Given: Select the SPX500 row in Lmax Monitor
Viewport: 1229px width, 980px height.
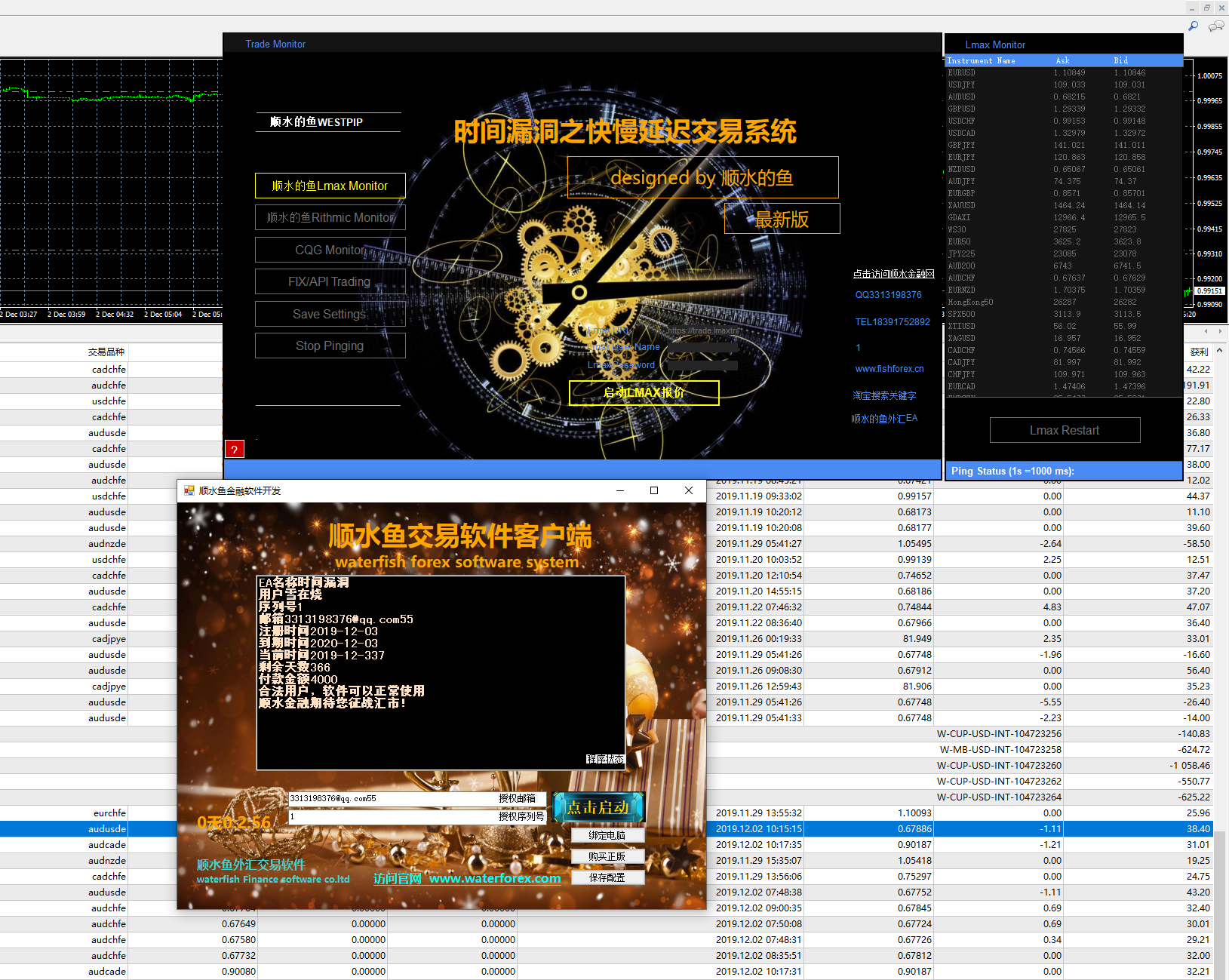Looking at the screenshot, I should coord(1064,314).
